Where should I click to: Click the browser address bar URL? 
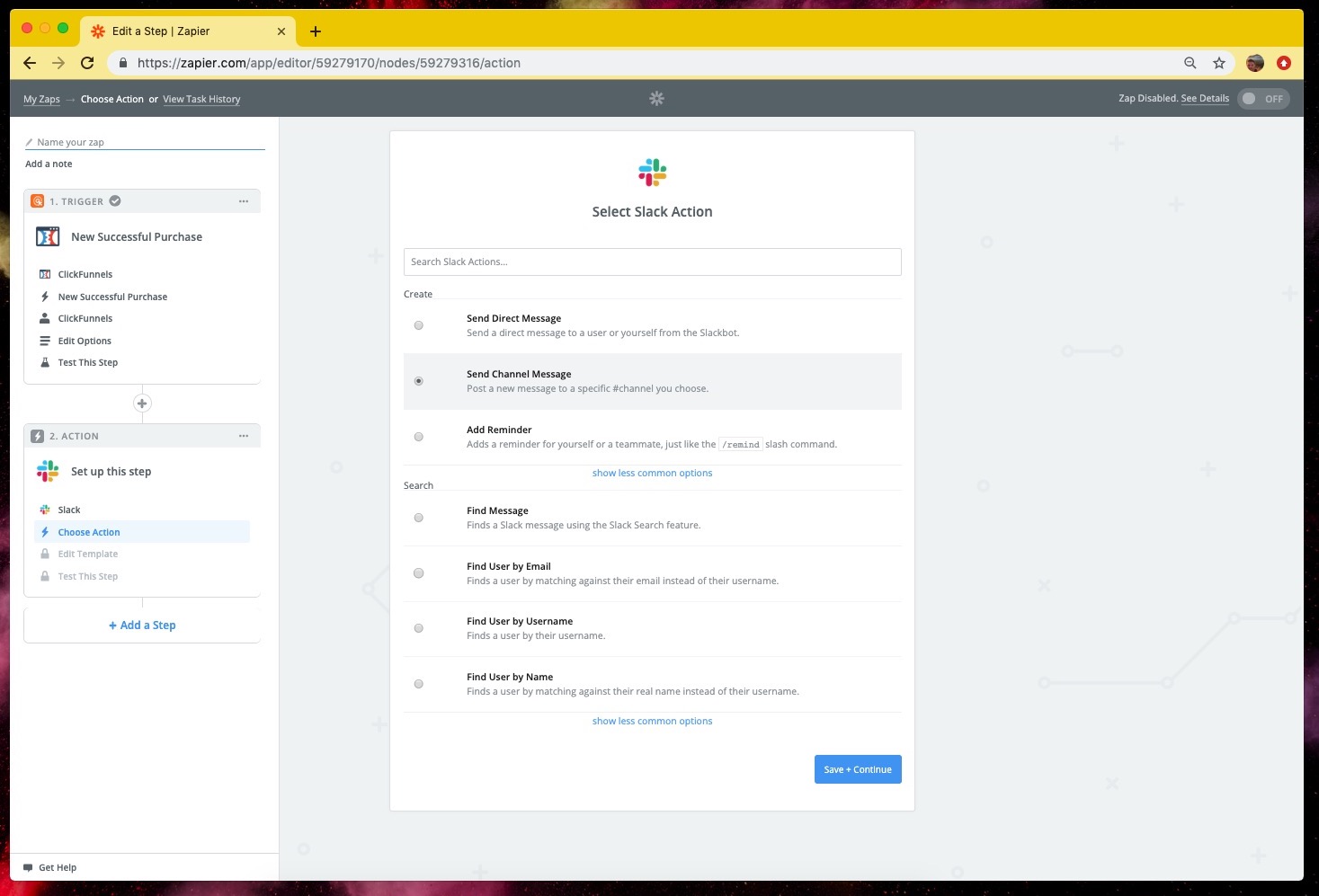pyautogui.click(x=329, y=63)
